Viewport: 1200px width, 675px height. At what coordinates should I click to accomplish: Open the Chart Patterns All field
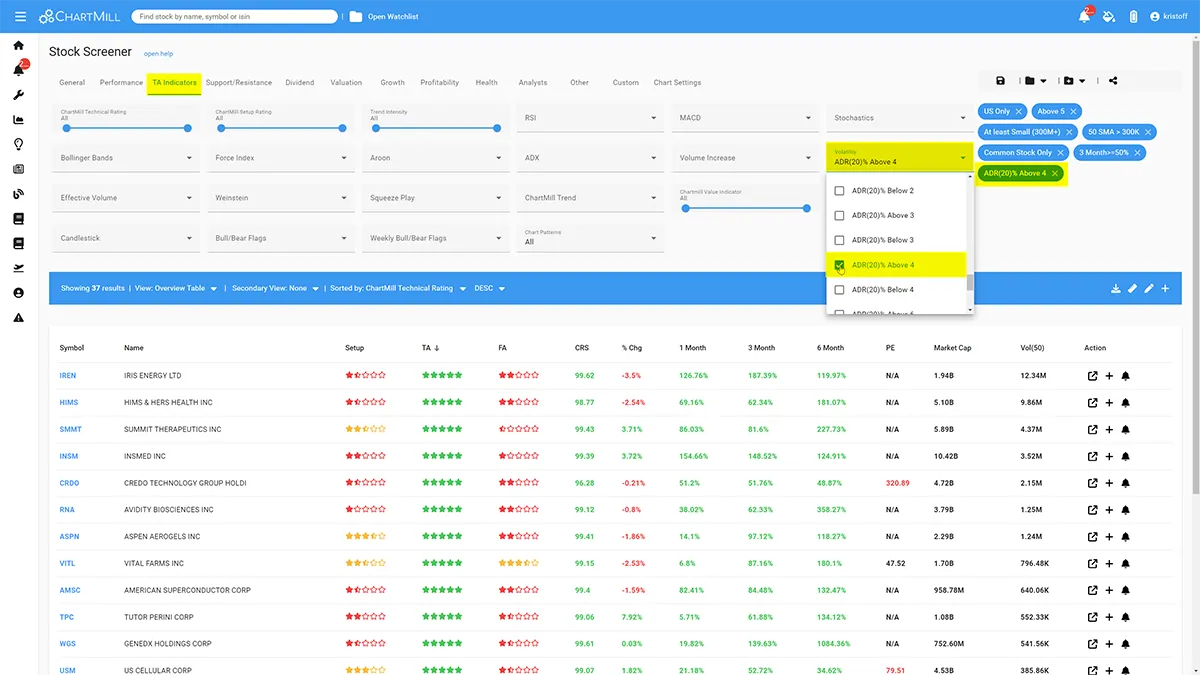[590, 238]
